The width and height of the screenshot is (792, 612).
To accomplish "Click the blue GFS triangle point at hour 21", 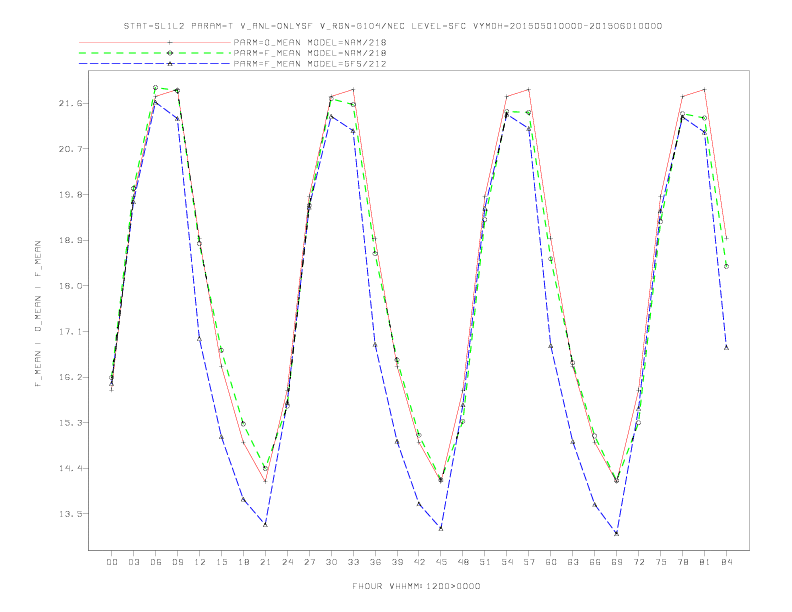I will click(265, 525).
